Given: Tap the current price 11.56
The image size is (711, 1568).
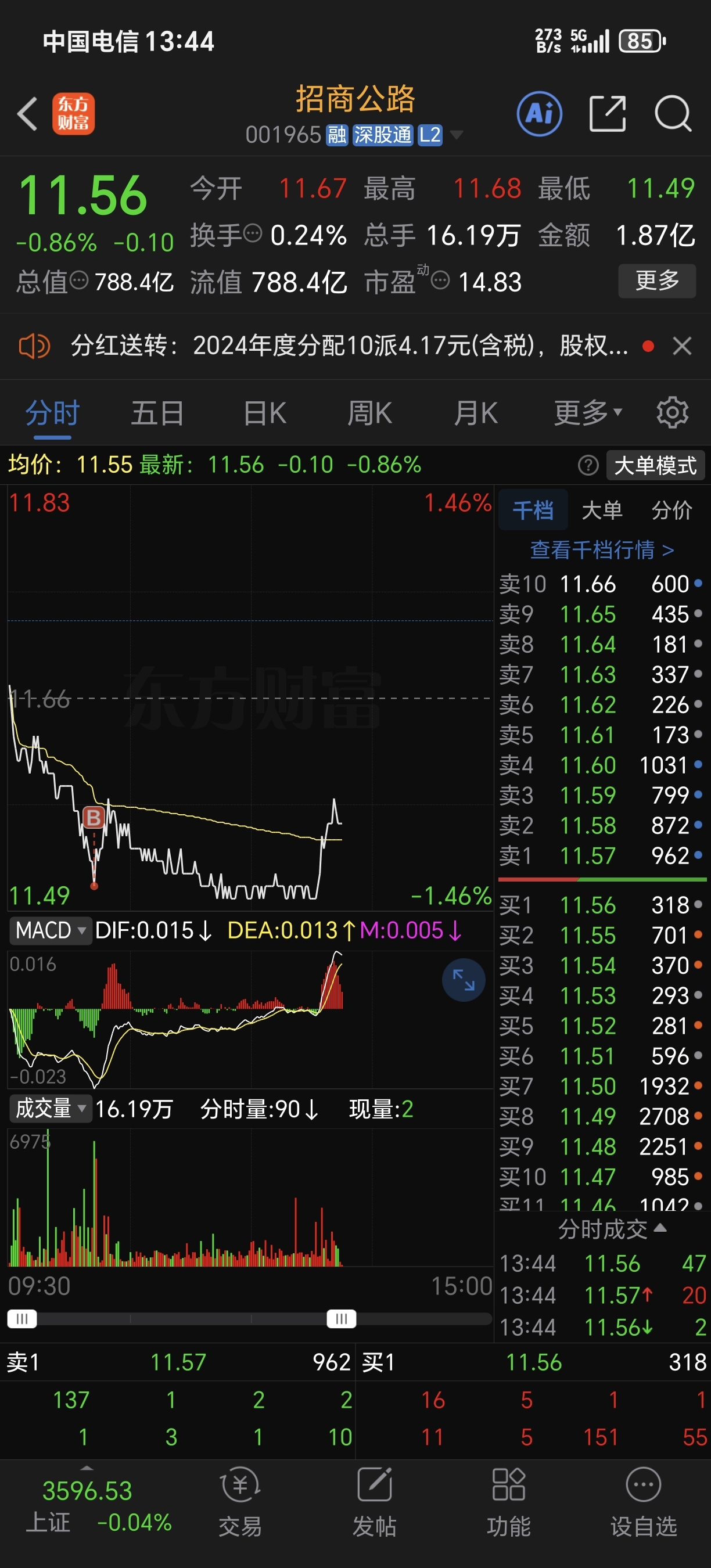Looking at the screenshot, I should pos(83,195).
